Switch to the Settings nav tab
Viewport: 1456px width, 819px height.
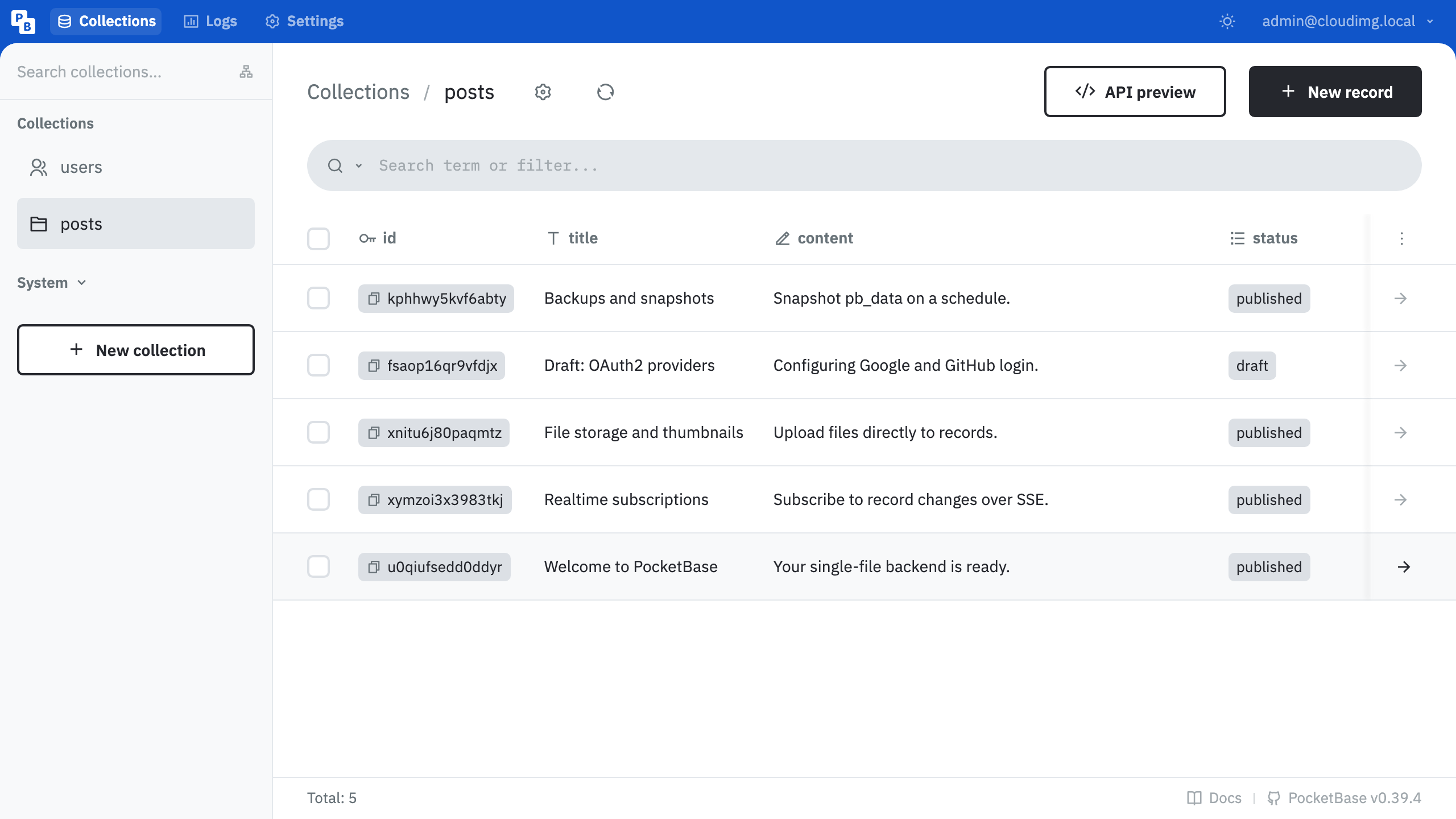[304, 22]
